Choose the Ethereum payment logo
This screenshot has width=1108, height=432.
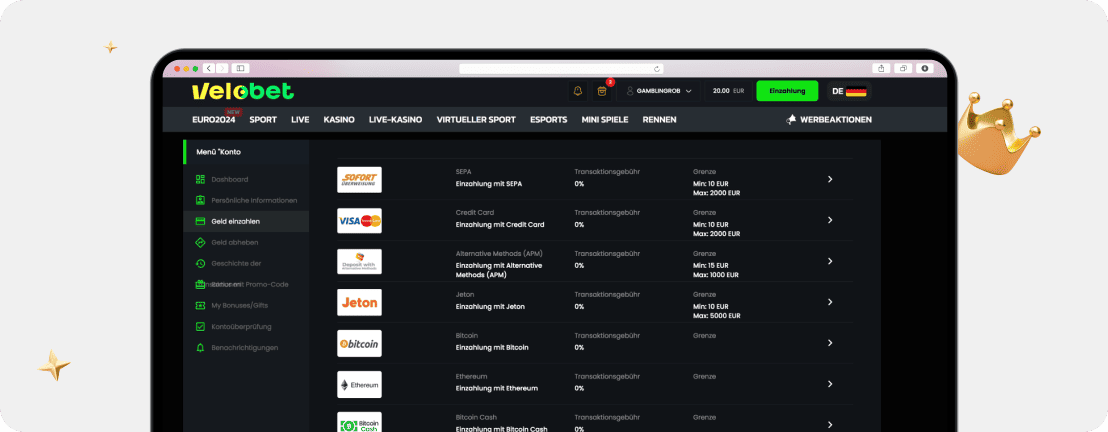coord(359,384)
